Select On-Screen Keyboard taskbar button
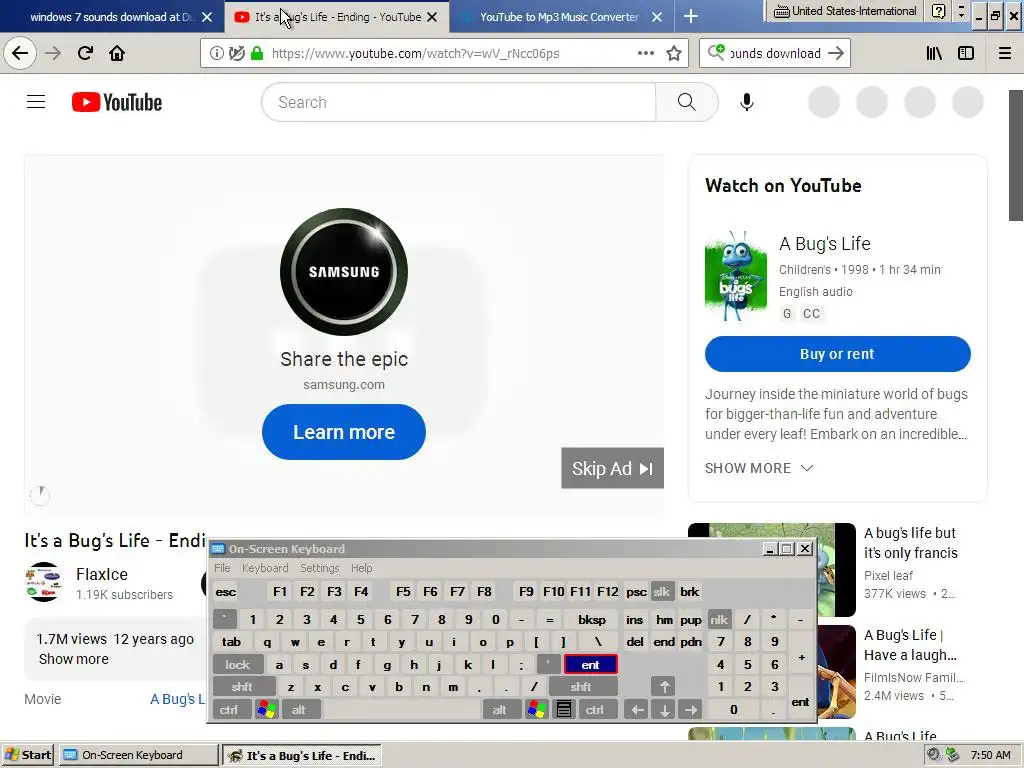1024x768 pixels. coord(139,755)
